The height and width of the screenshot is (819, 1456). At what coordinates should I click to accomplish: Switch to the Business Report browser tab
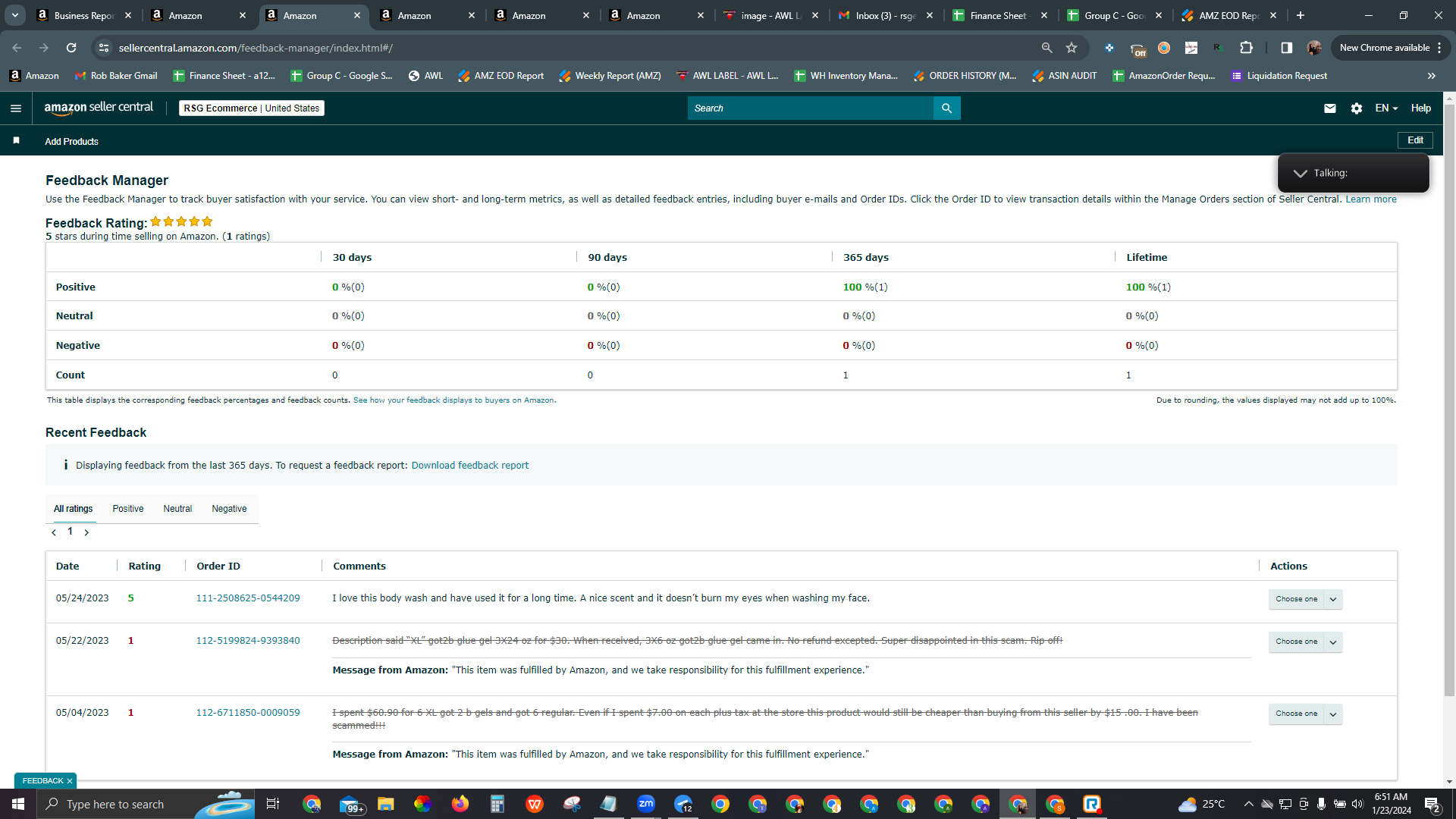click(83, 15)
